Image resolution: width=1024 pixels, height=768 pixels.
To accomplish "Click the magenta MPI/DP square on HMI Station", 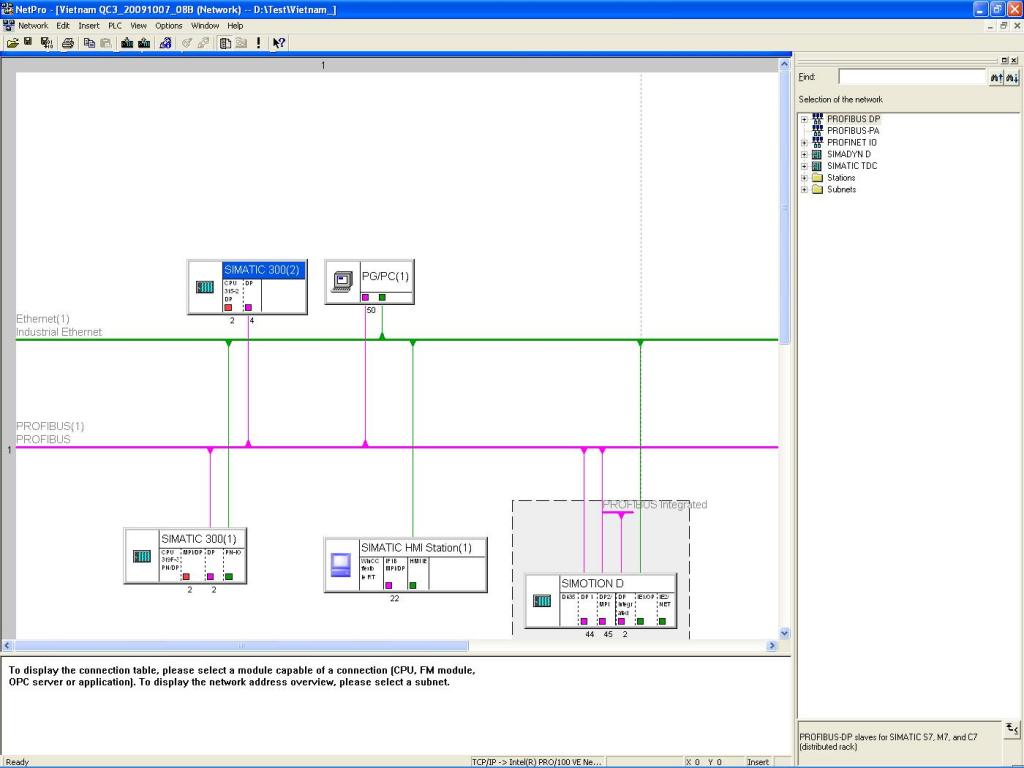I will 389,586.
